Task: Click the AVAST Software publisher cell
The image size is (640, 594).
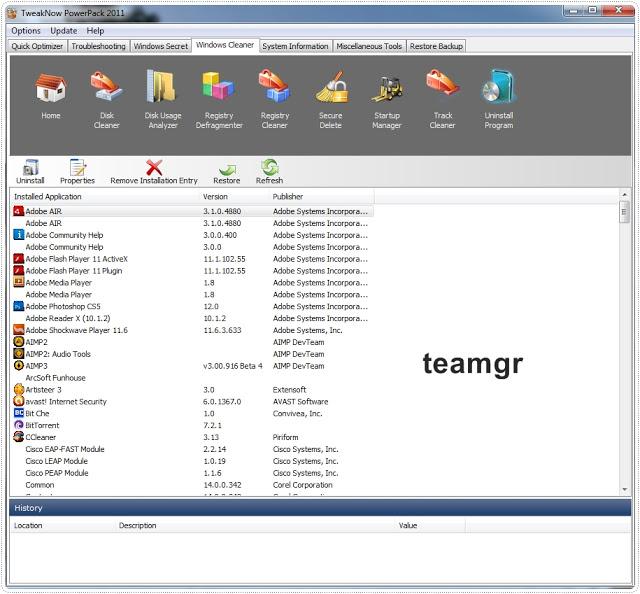Action: click(x=300, y=401)
